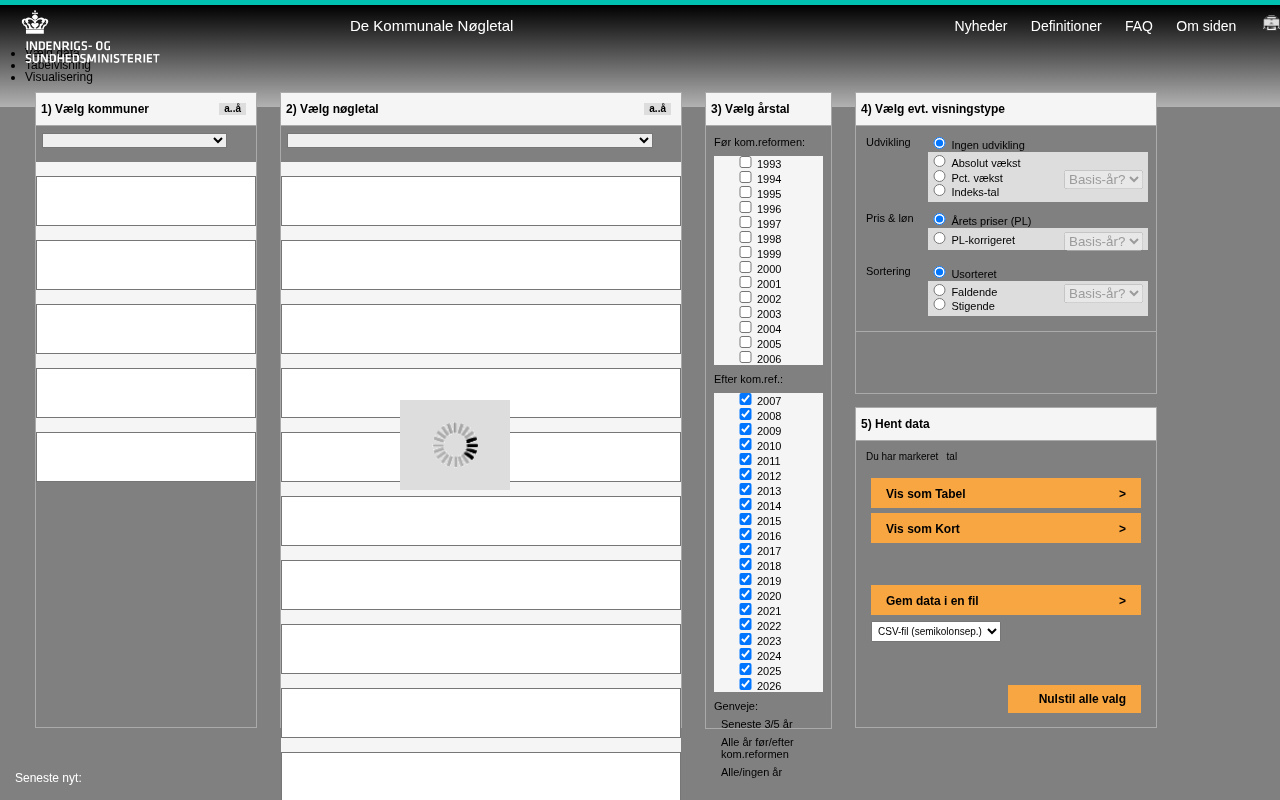
Task: Go to the Definitioner page
Action: 1065,26
